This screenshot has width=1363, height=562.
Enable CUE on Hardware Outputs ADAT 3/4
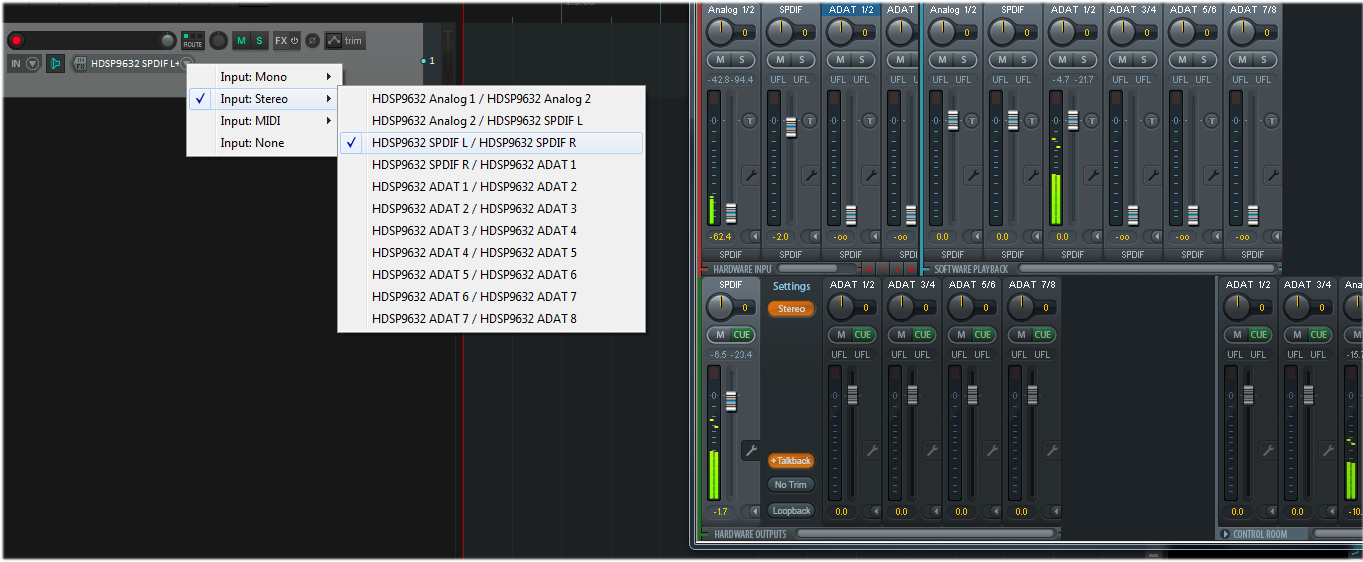[923, 335]
